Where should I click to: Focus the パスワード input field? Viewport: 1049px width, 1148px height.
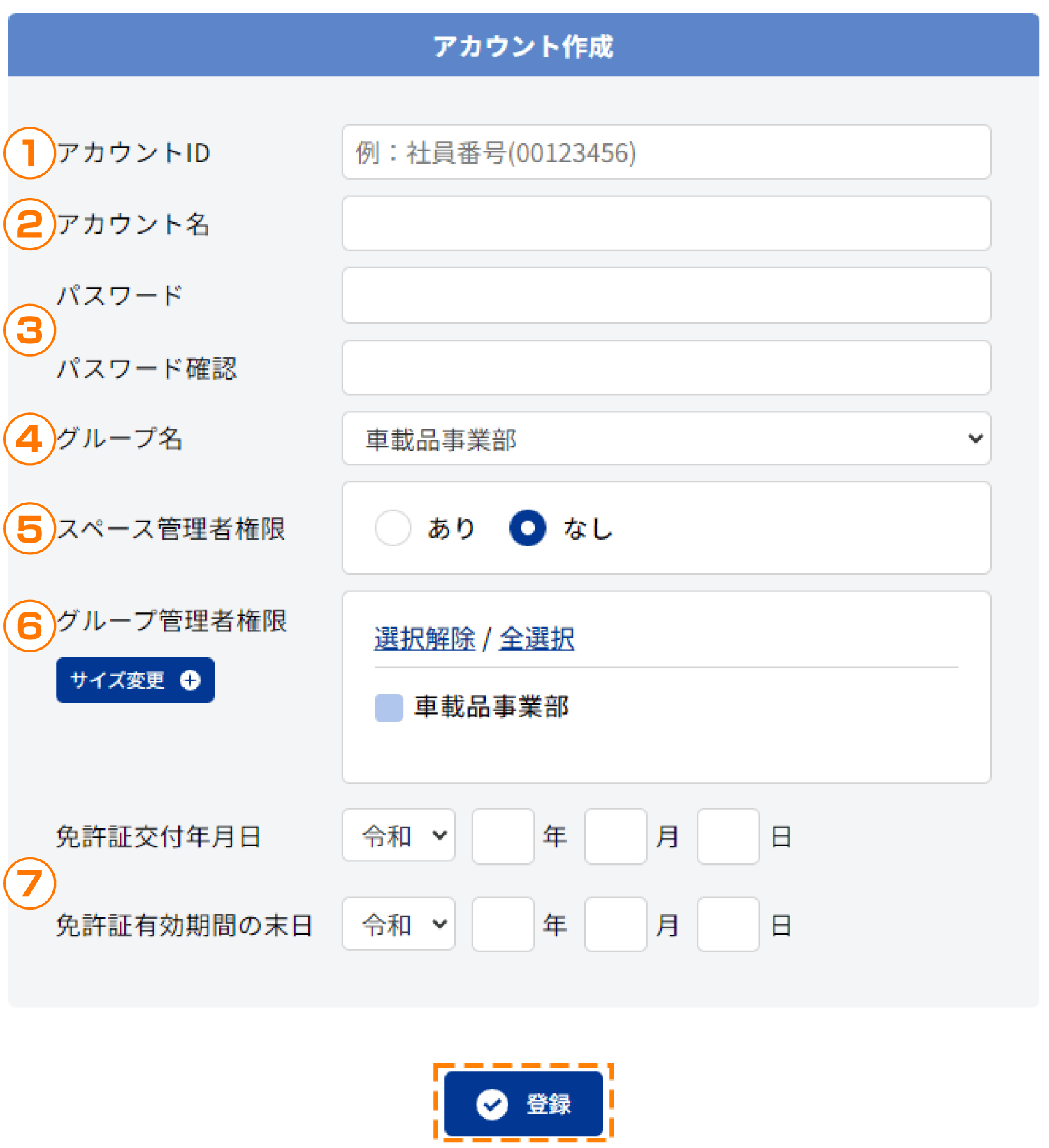point(666,295)
